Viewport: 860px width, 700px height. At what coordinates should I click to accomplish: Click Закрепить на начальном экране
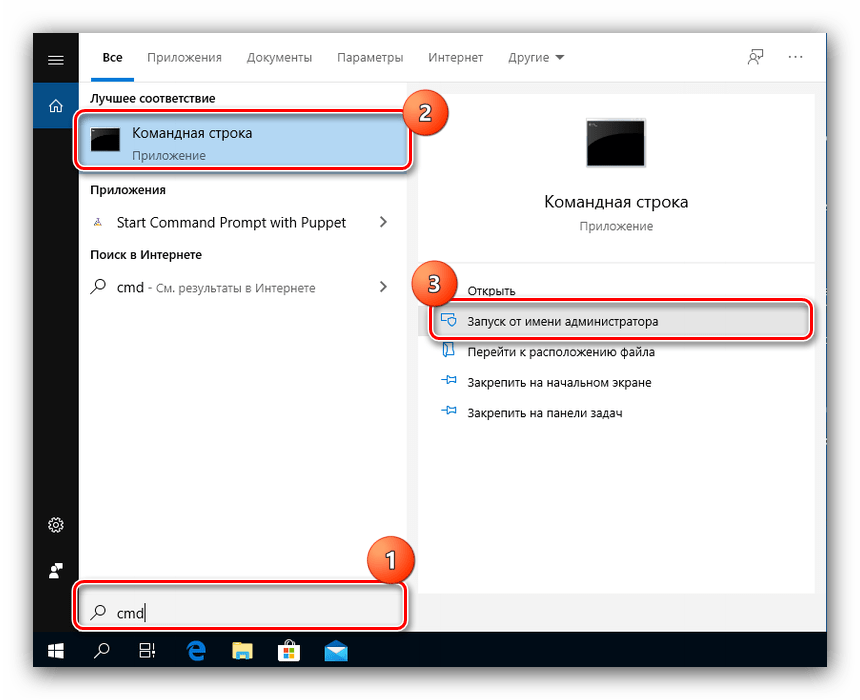tap(559, 382)
